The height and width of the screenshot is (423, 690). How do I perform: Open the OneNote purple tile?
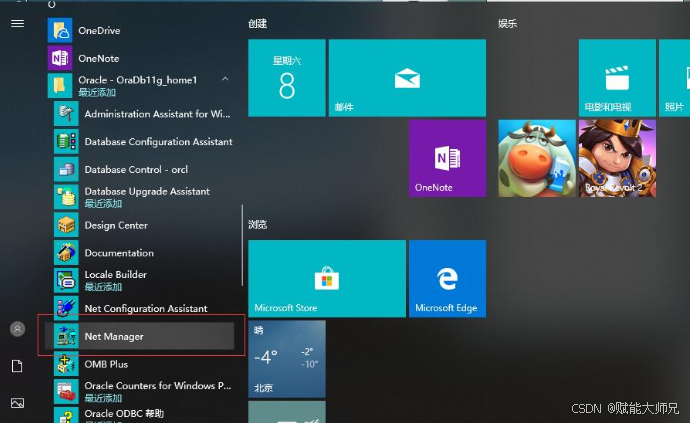(447, 158)
